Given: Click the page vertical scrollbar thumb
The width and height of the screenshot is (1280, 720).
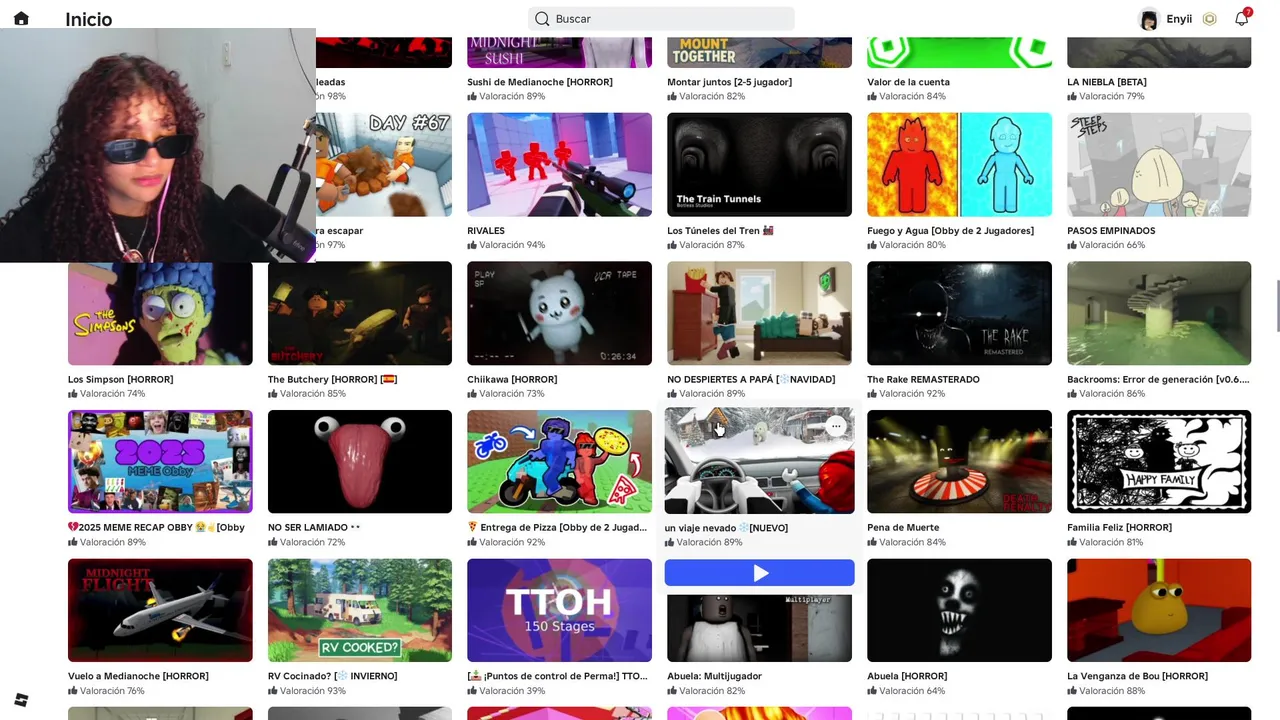Looking at the screenshot, I should coord(1277,307).
